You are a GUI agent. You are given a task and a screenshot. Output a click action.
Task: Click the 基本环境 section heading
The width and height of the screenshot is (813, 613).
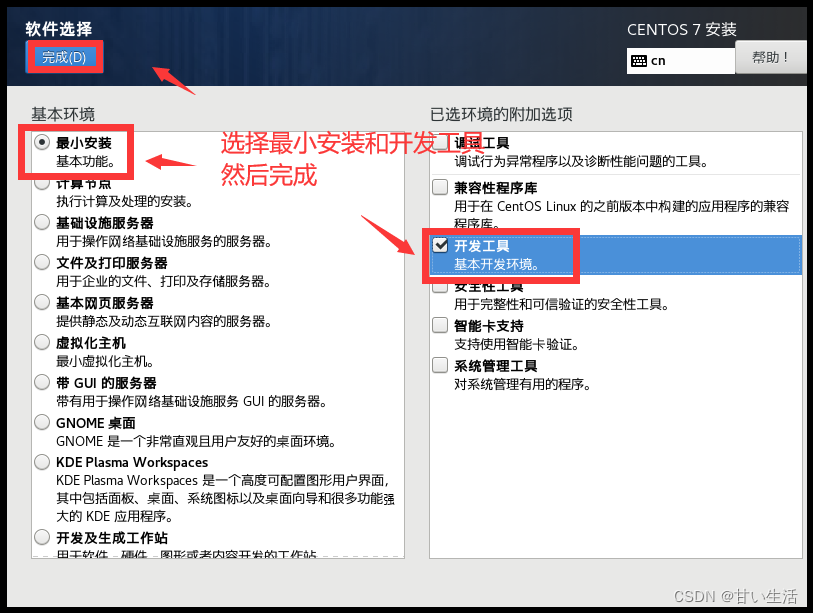[63, 114]
